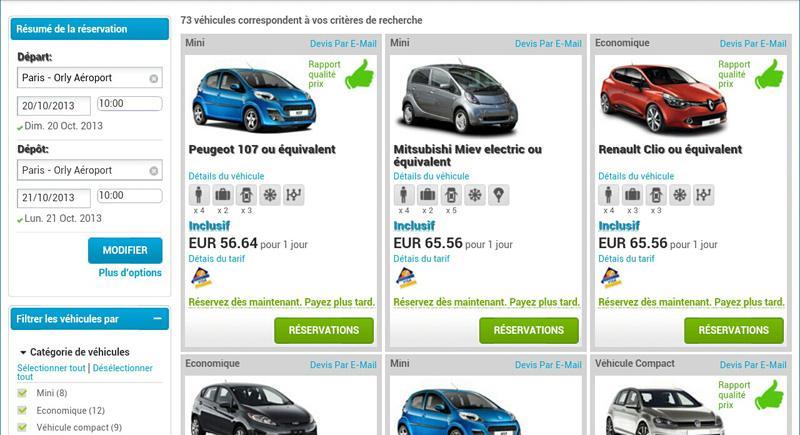Toggle the Economique (12) checkbox
This screenshot has height=435, width=800.
point(22,410)
